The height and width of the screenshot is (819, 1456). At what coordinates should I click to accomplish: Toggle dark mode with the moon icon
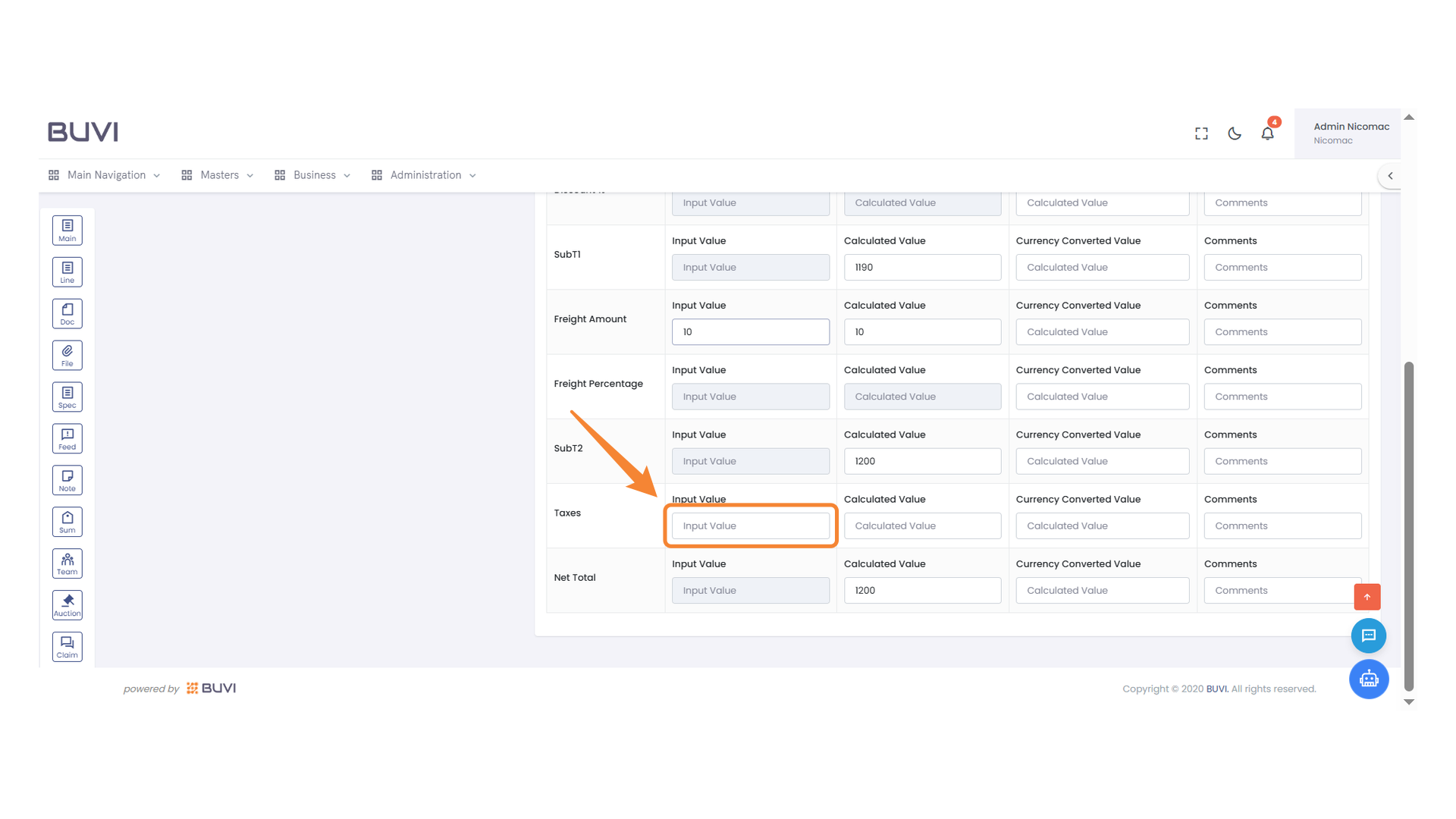[1234, 133]
